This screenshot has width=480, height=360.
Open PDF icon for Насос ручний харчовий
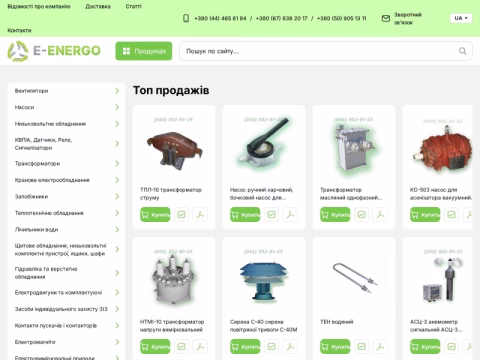(290, 215)
